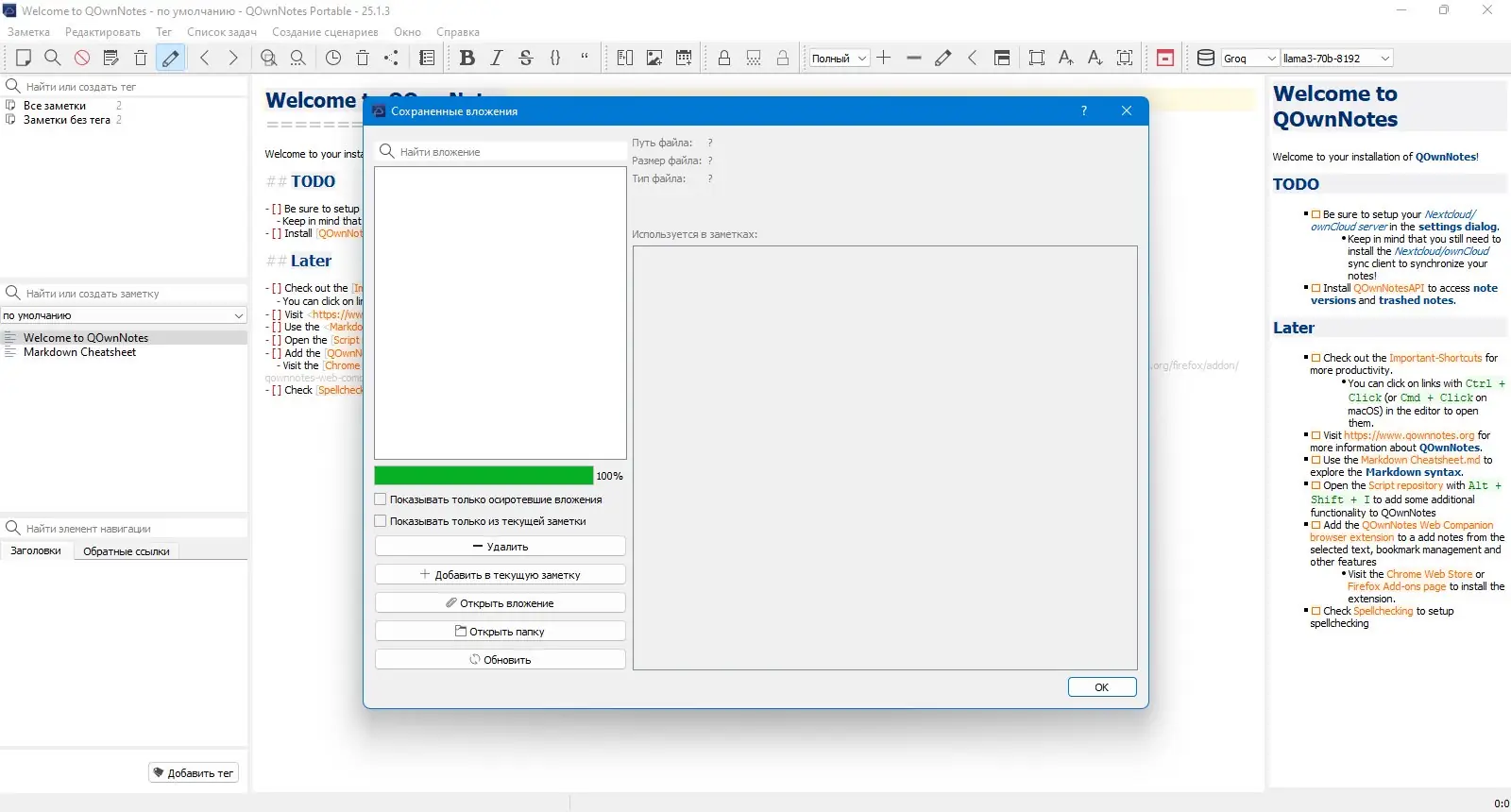
Task: Enable 'Показывать только осиротевшие вложения' checkbox
Action: tap(381, 499)
